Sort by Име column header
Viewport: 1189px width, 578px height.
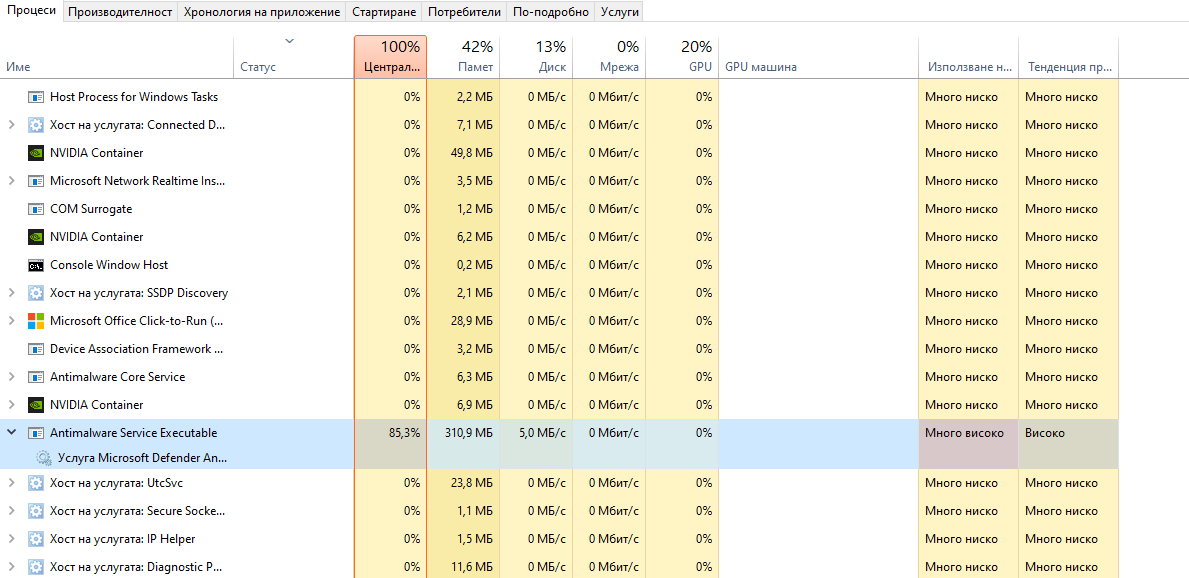[117, 56]
